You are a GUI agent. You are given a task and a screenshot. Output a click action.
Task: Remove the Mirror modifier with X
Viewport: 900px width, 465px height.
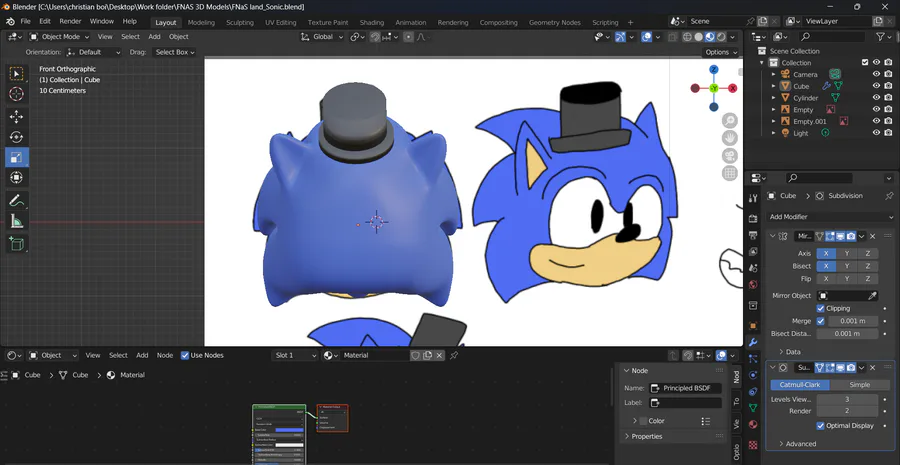(x=872, y=236)
